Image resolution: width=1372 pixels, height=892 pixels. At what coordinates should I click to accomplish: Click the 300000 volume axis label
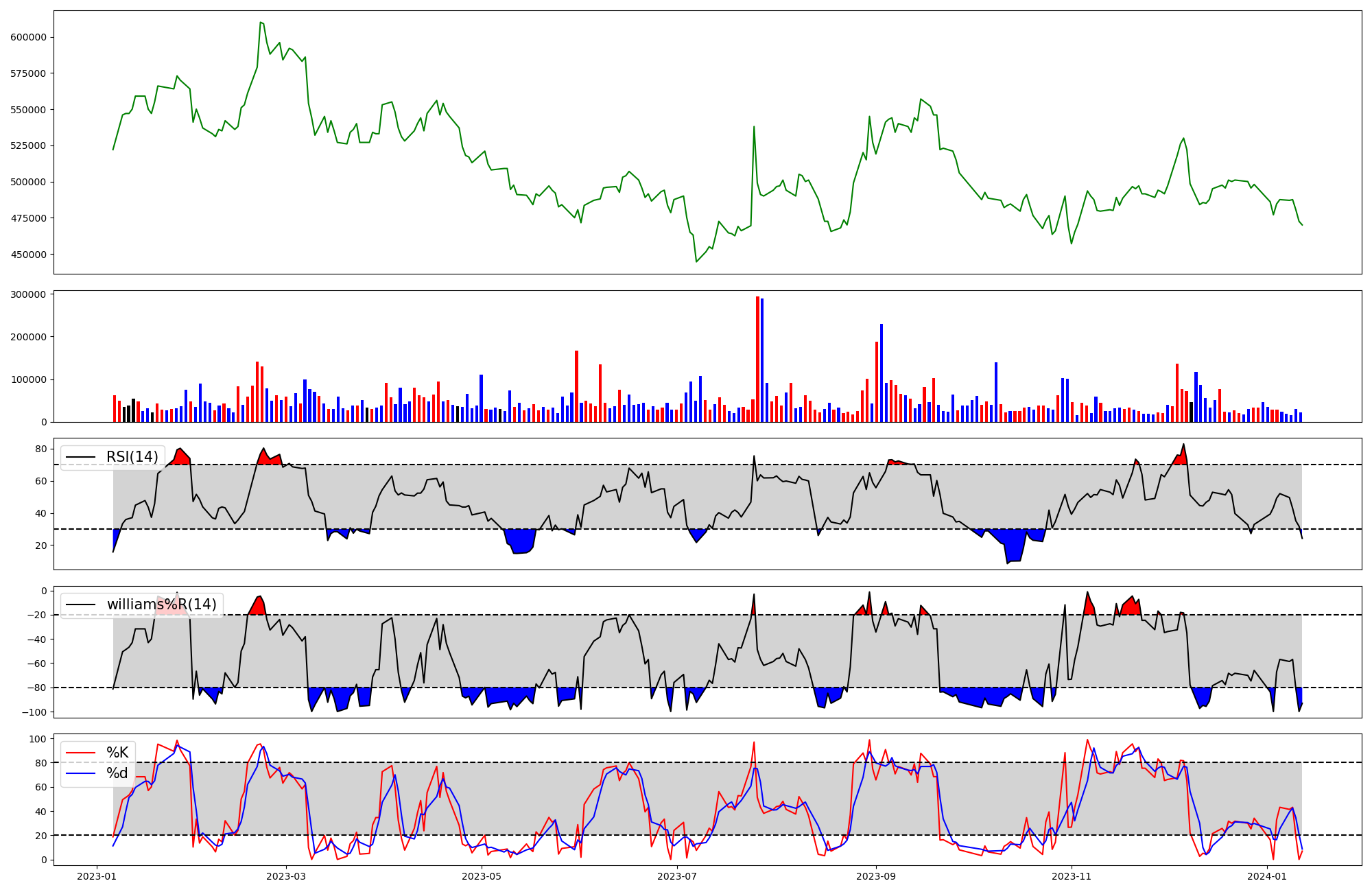coord(28,294)
